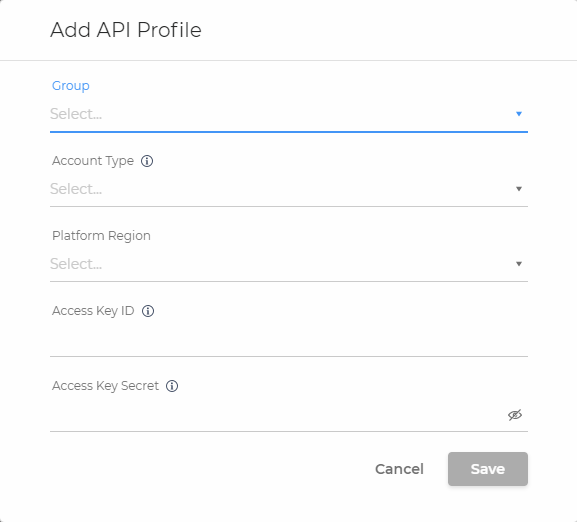Toggle Access Key Secret visibility eye icon
This screenshot has height=522, width=577.
pos(515,415)
